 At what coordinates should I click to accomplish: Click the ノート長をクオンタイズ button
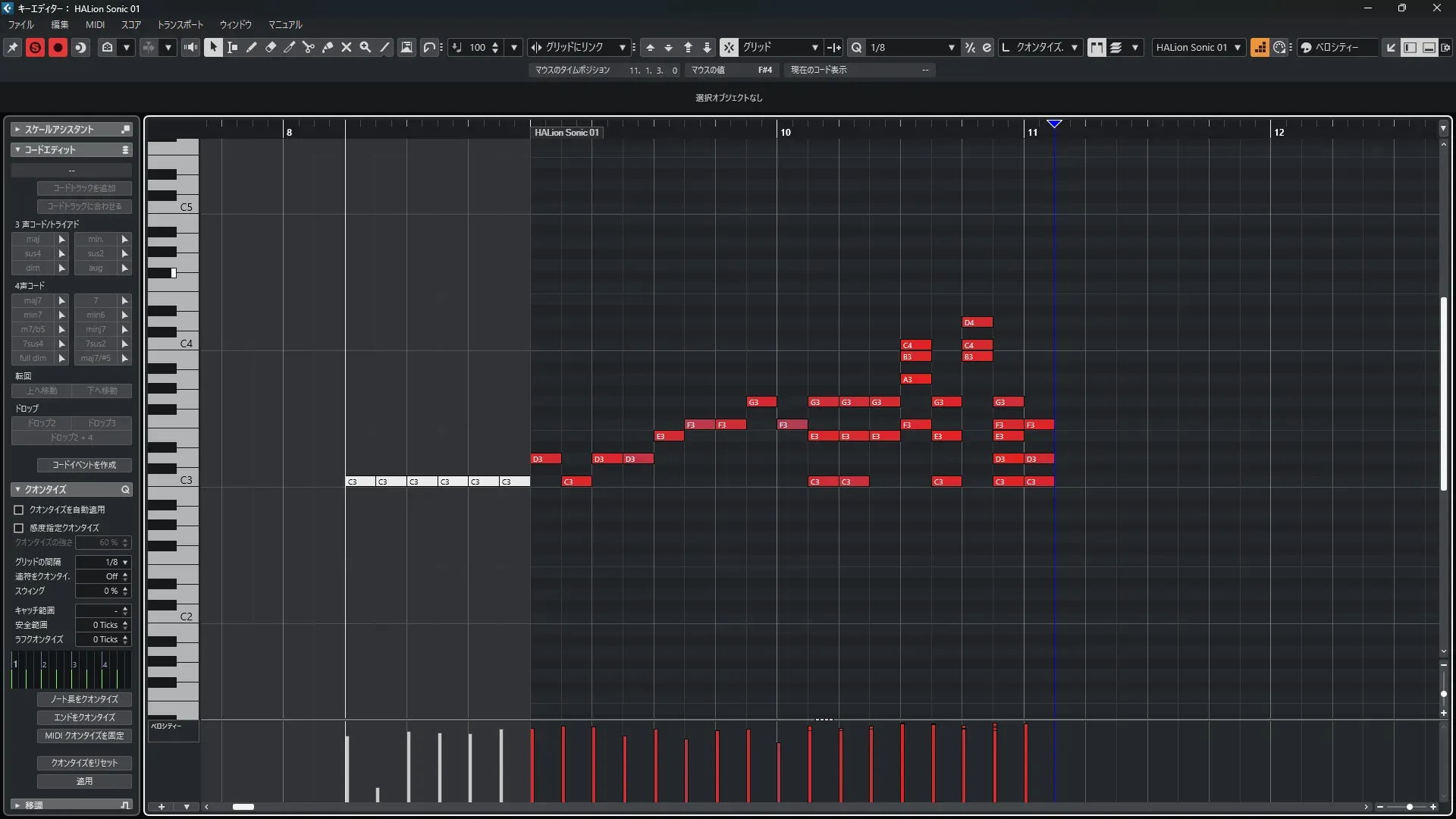point(84,699)
